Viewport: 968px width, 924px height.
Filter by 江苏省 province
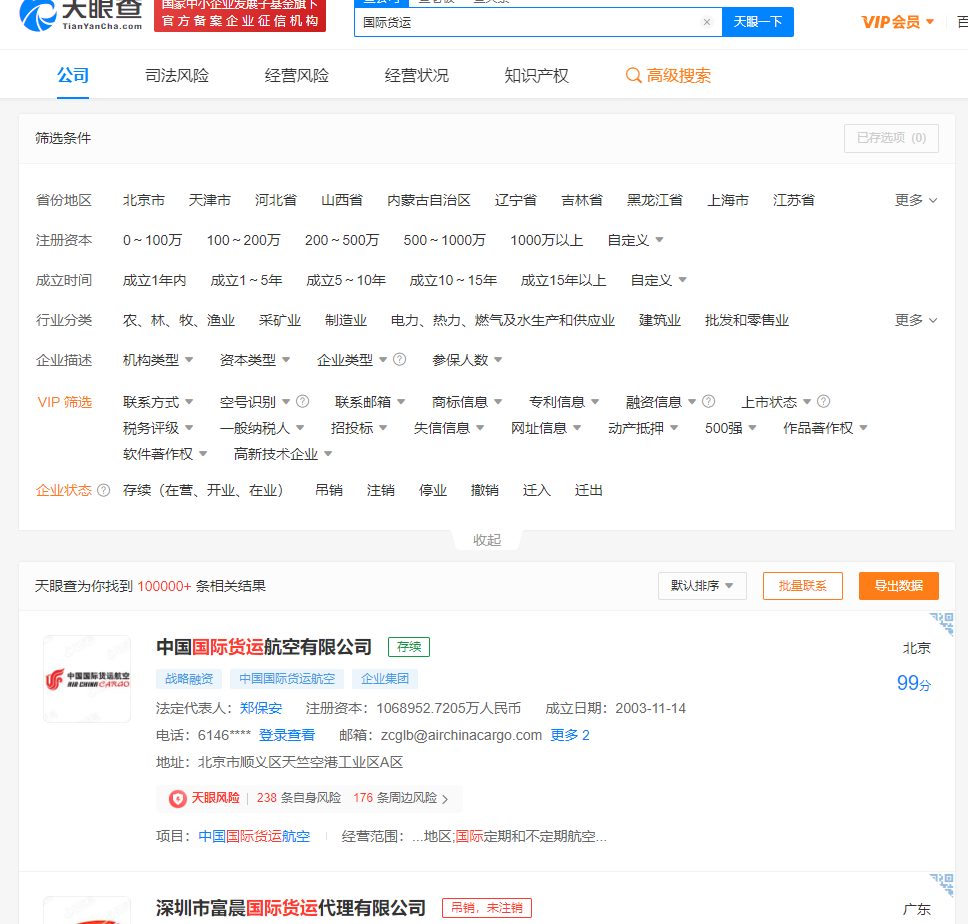[794, 200]
